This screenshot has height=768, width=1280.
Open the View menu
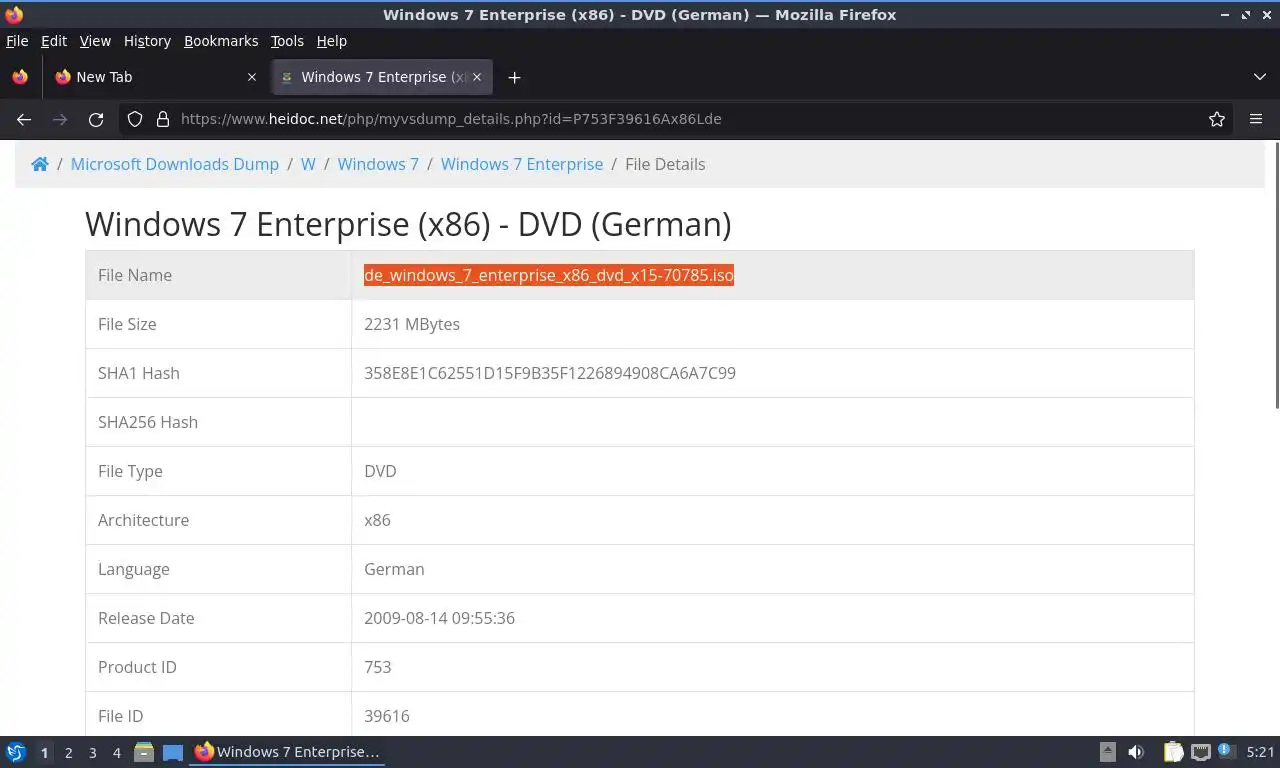pyautogui.click(x=95, y=41)
